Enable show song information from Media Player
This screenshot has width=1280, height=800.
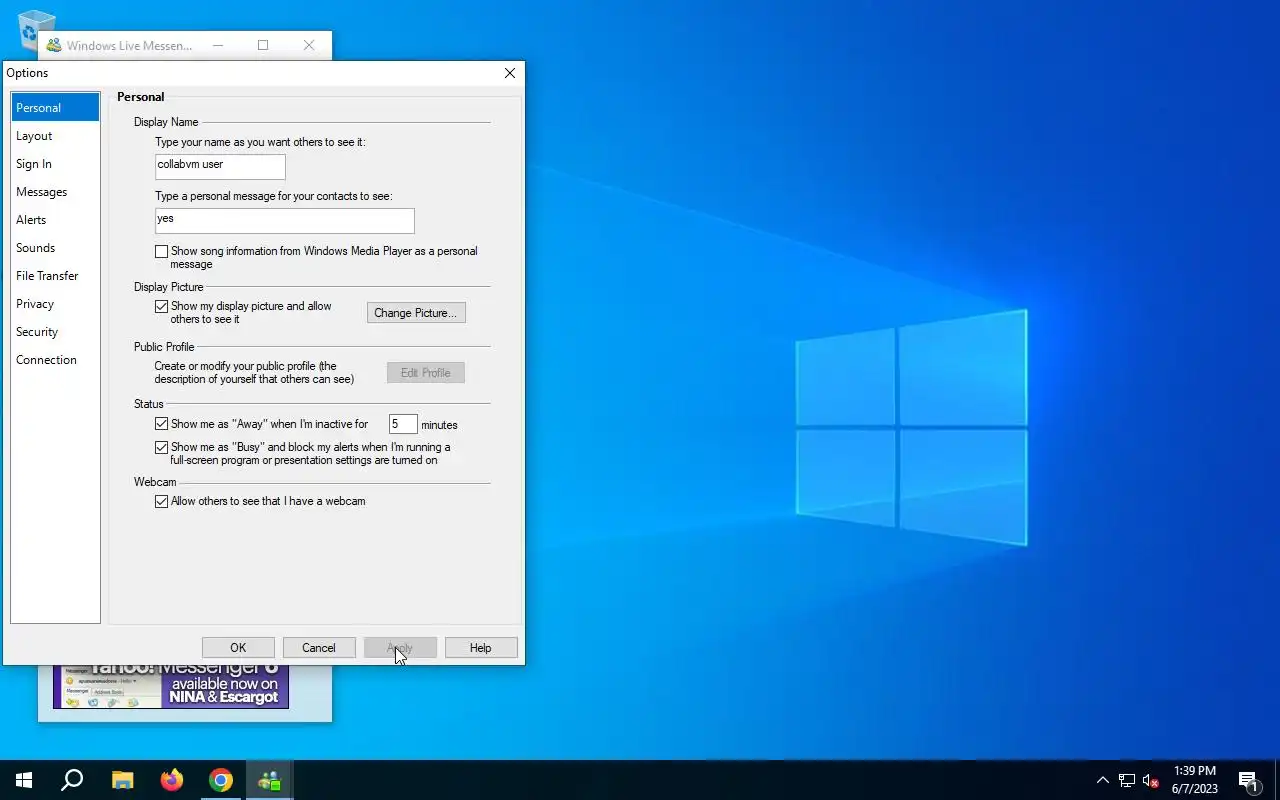tap(161, 252)
